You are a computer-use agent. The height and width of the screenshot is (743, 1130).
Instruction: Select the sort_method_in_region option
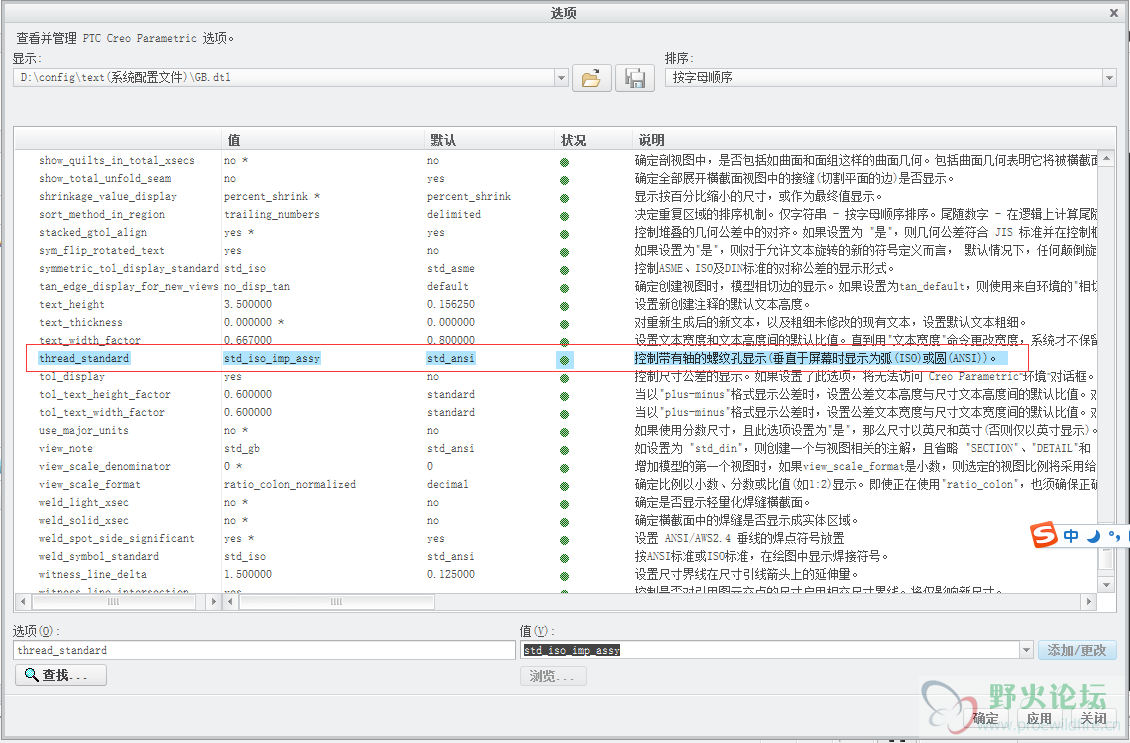tap(102, 214)
